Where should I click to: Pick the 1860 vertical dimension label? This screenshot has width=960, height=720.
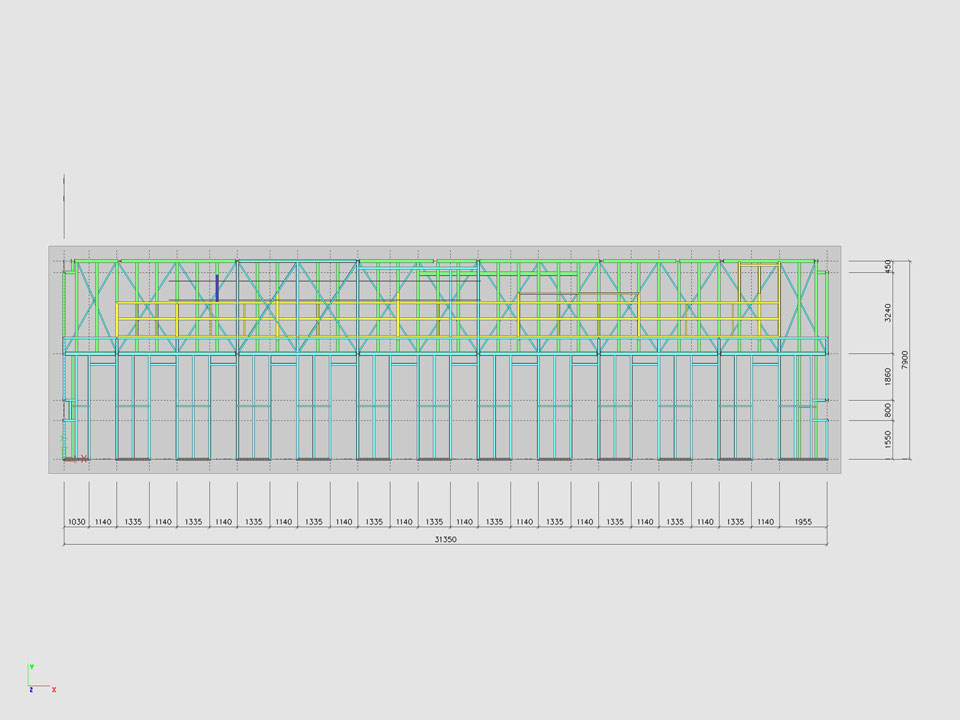click(x=888, y=377)
